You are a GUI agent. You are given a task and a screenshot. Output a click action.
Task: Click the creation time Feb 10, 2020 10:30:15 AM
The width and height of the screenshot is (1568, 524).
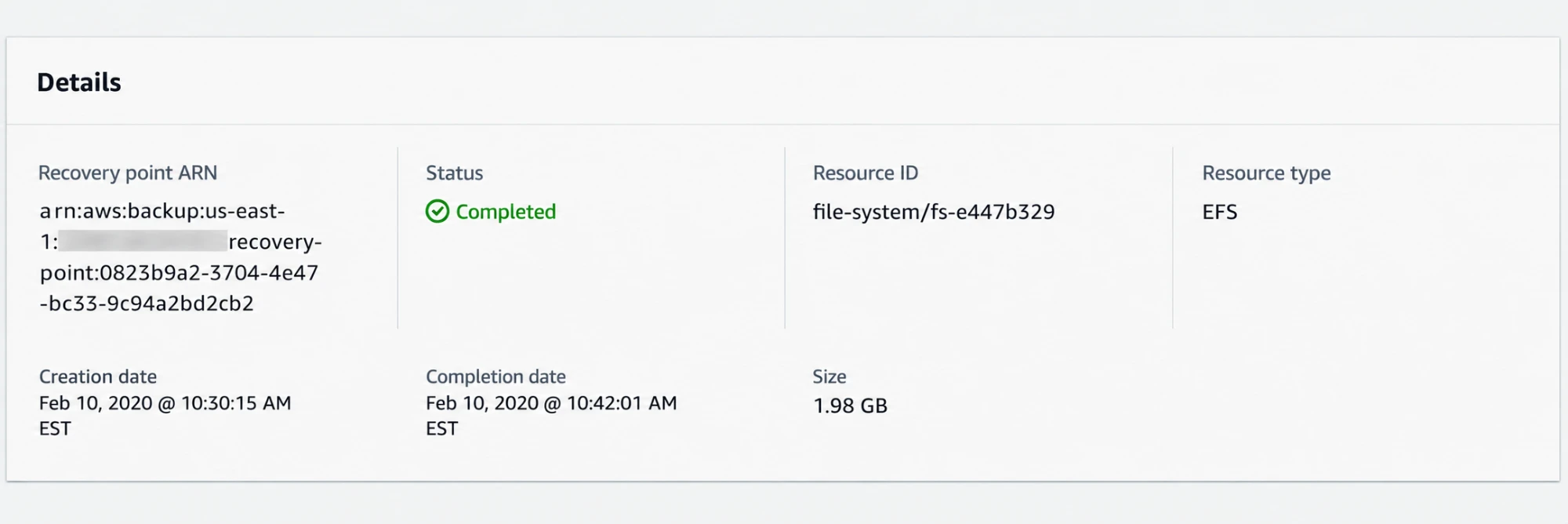click(x=165, y=415)
